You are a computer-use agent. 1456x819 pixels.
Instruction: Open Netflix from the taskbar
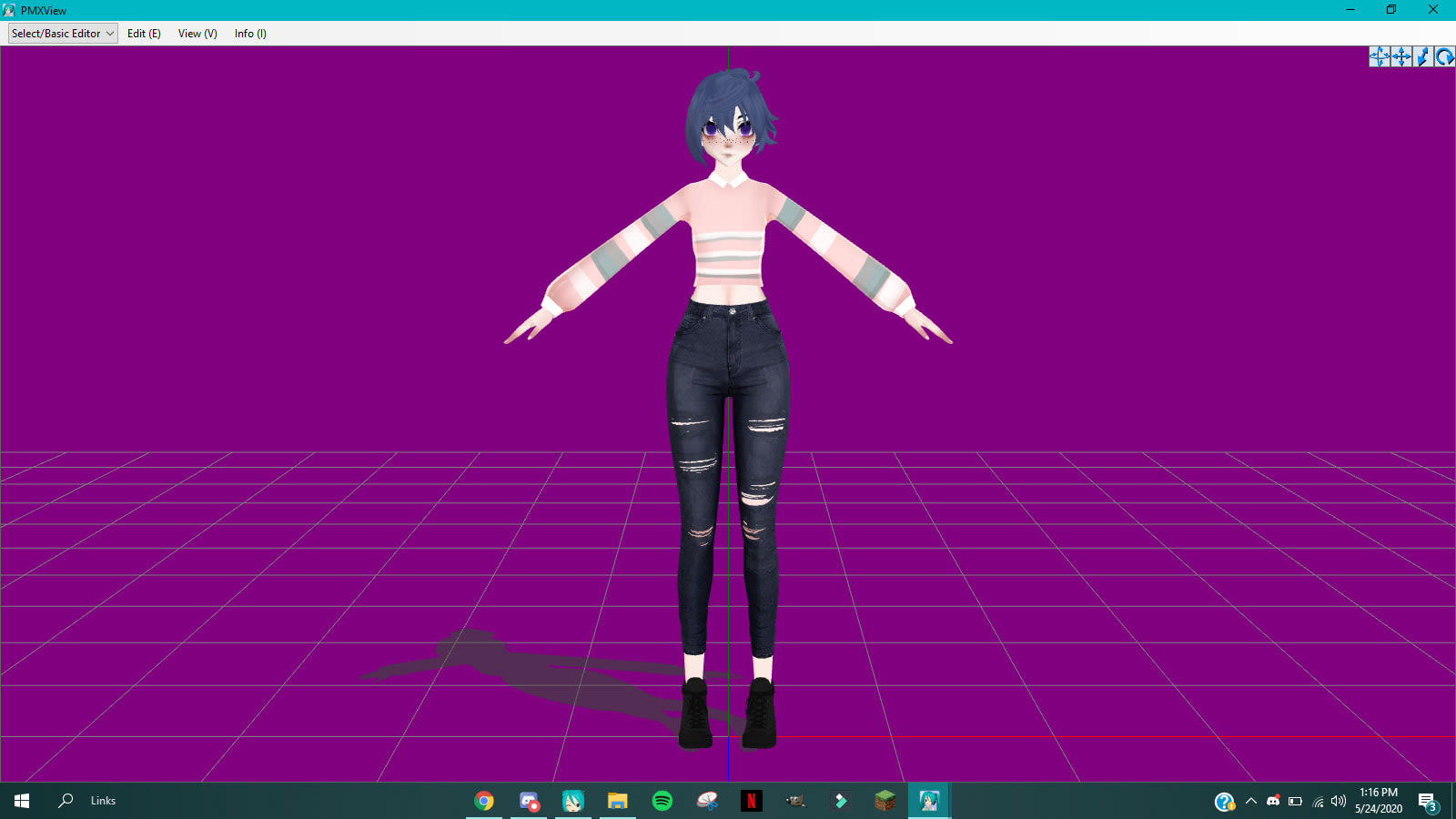point(752,801)
